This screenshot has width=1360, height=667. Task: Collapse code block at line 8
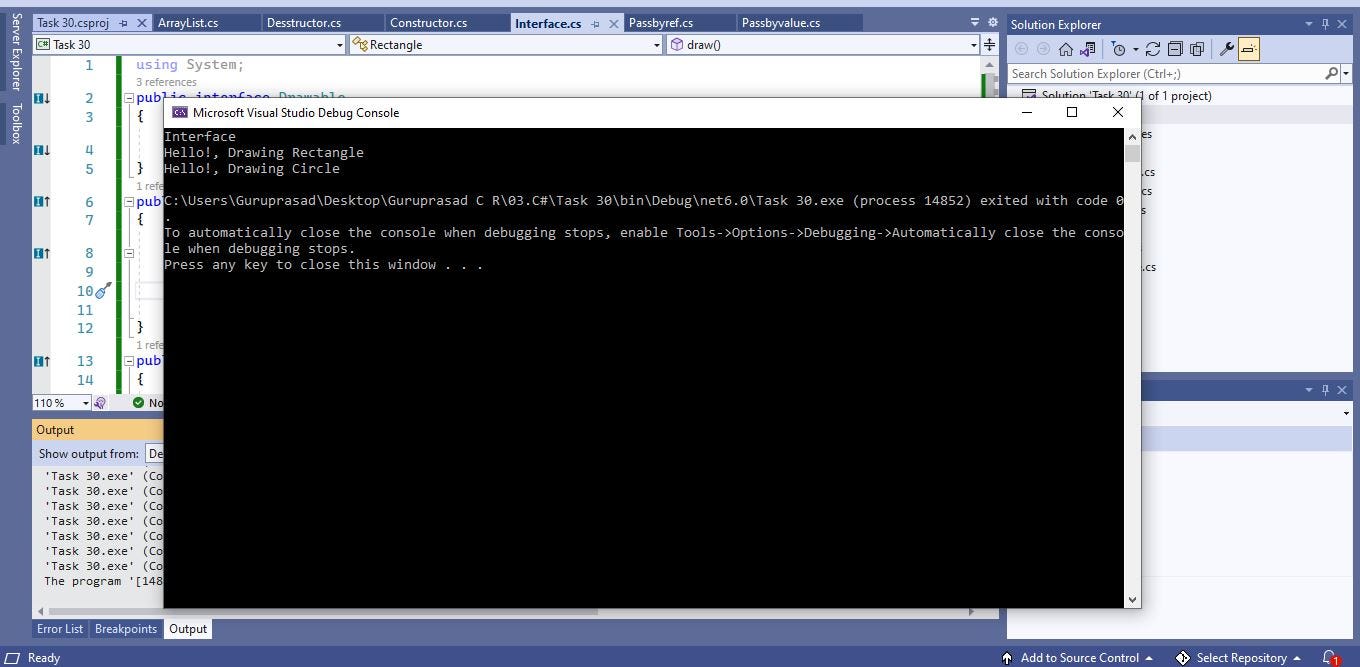(x=128, y=254)
